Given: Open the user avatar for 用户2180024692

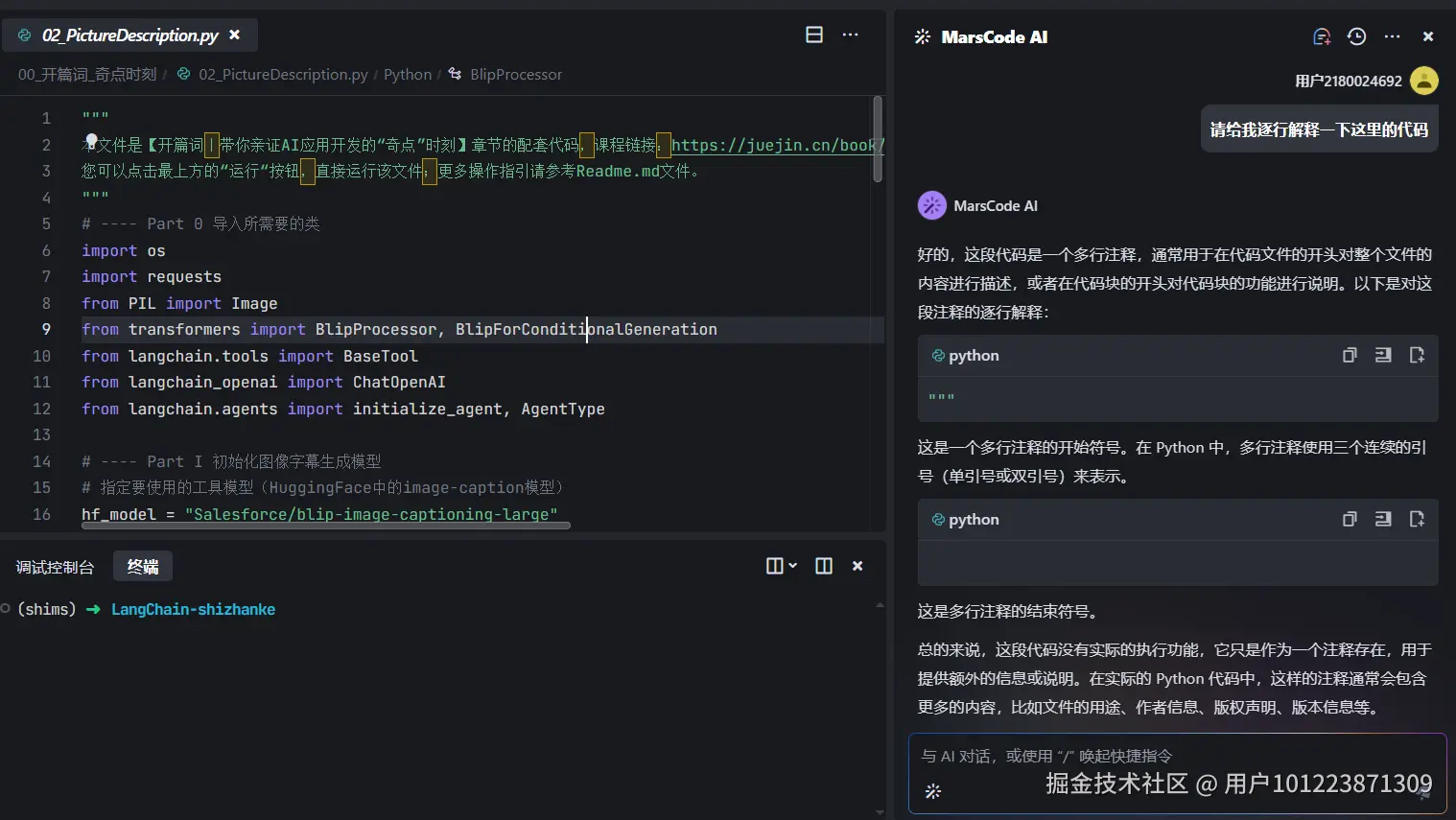Looking at the screenshot, I should [x=1424, y=81].
